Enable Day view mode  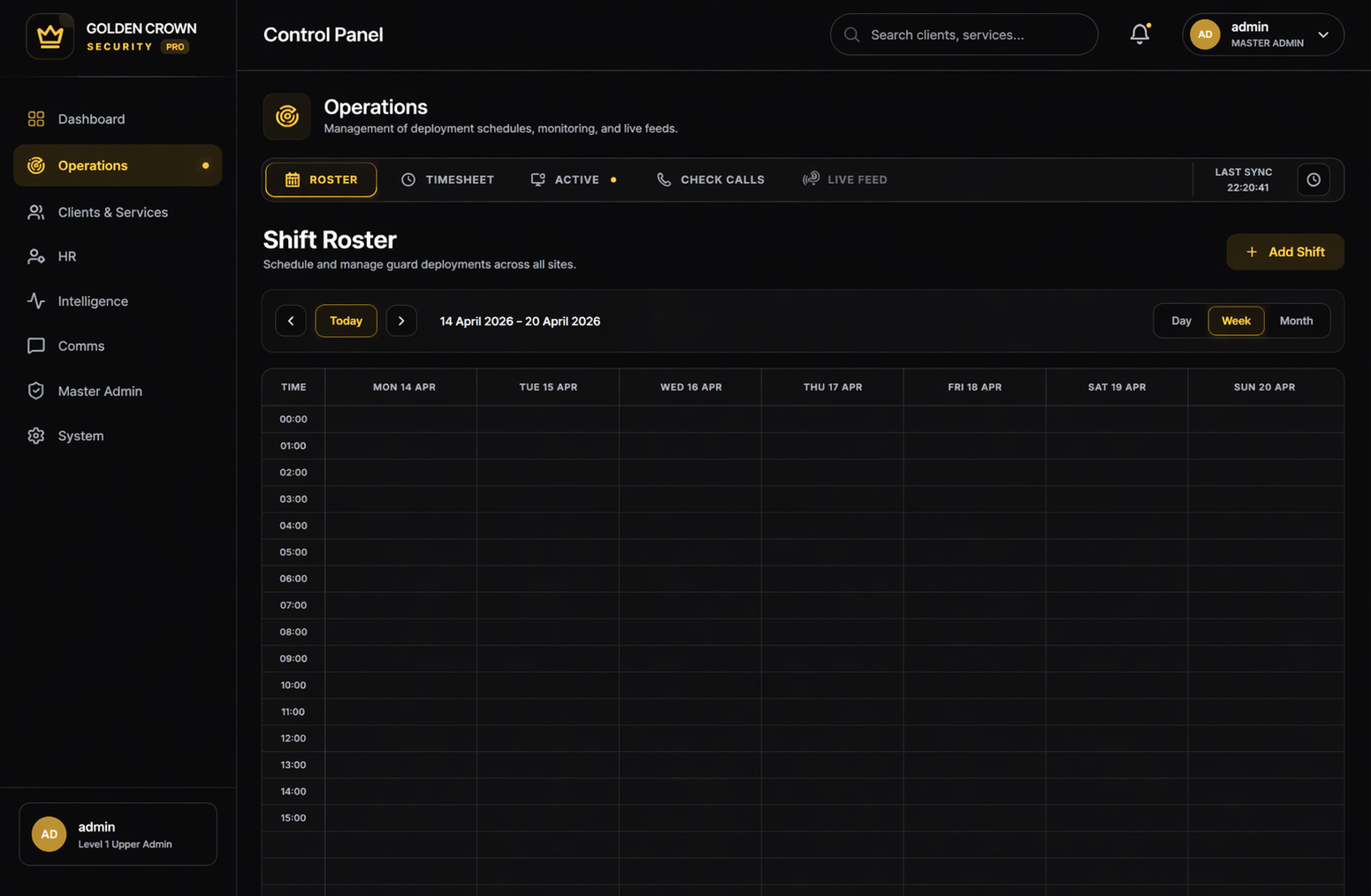[1180, 320]
